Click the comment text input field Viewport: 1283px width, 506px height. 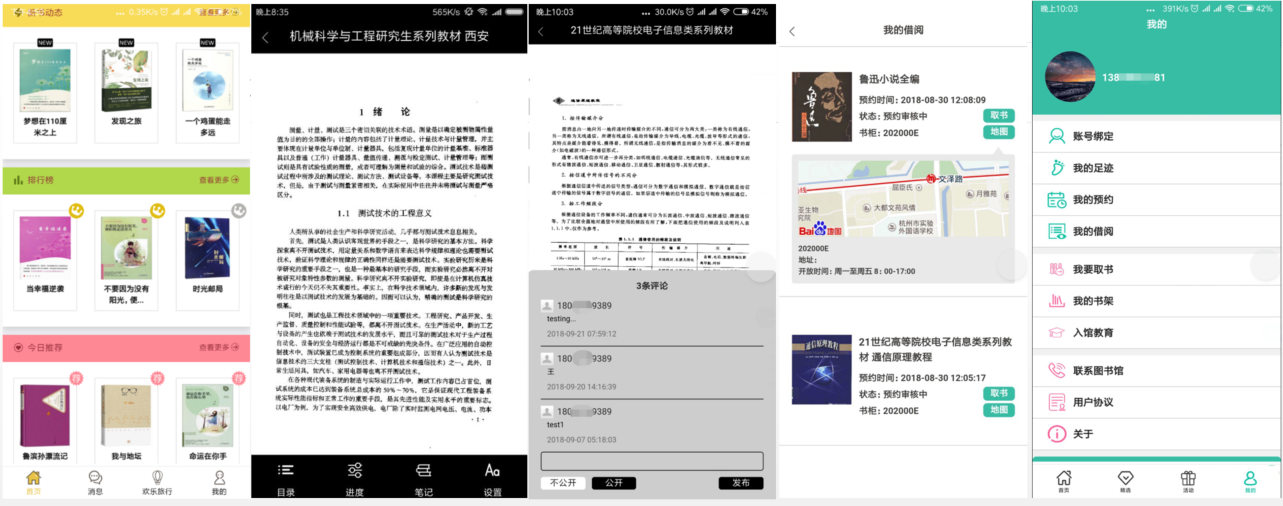click(652, 461)
